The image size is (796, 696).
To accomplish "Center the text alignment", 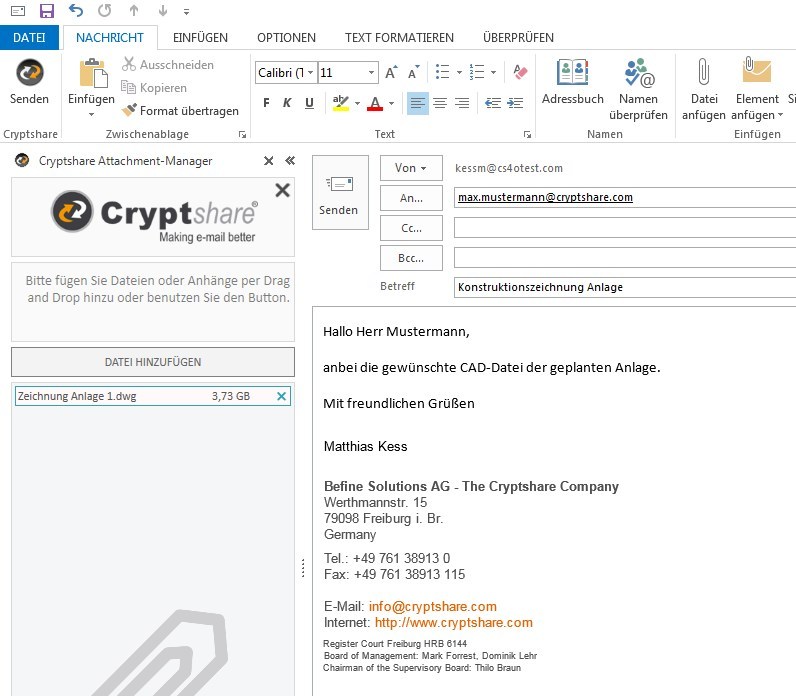I will pyautogui.click(x=440, y=103).
